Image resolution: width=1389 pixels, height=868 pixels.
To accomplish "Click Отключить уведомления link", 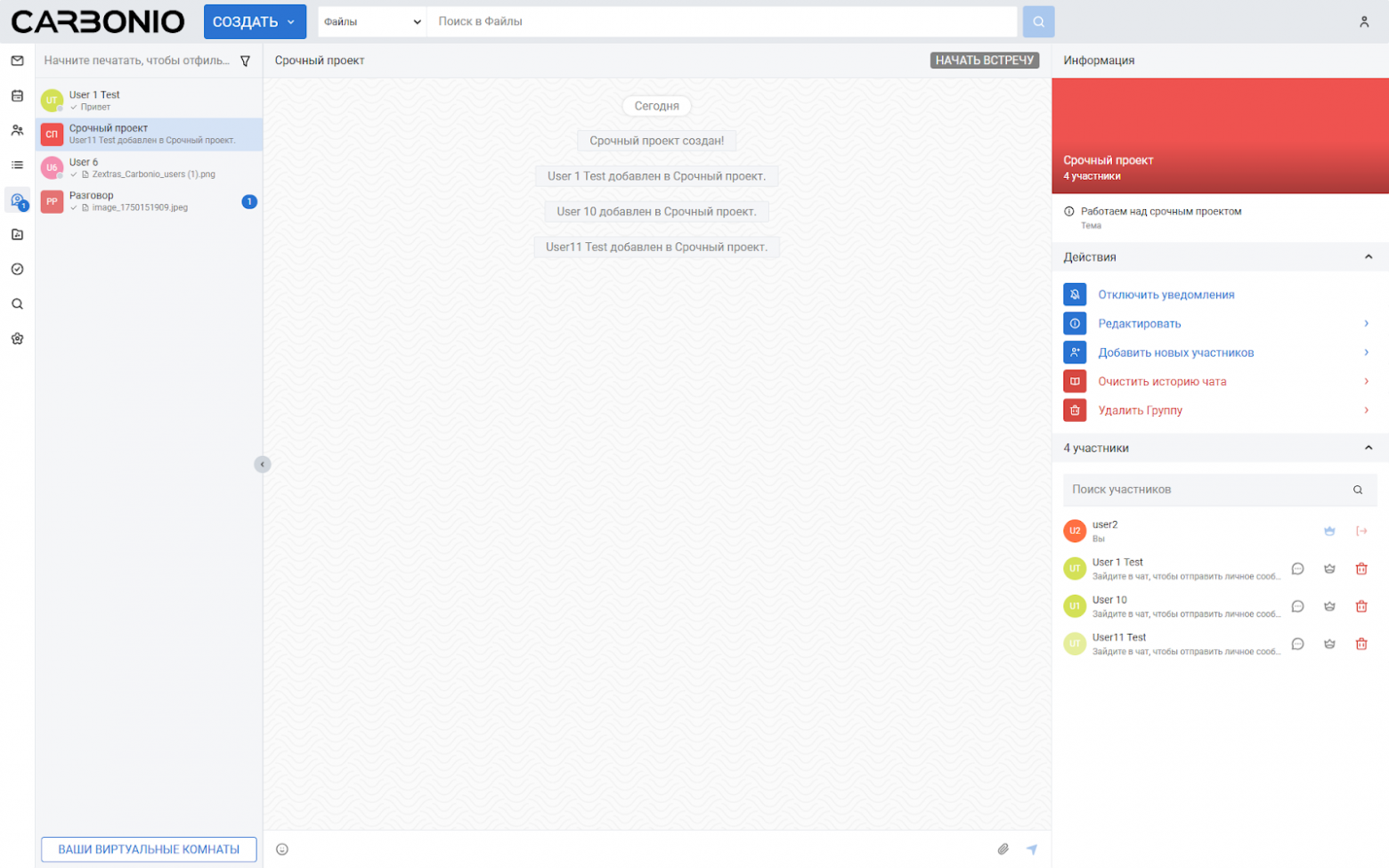I will click(1166, 295).
